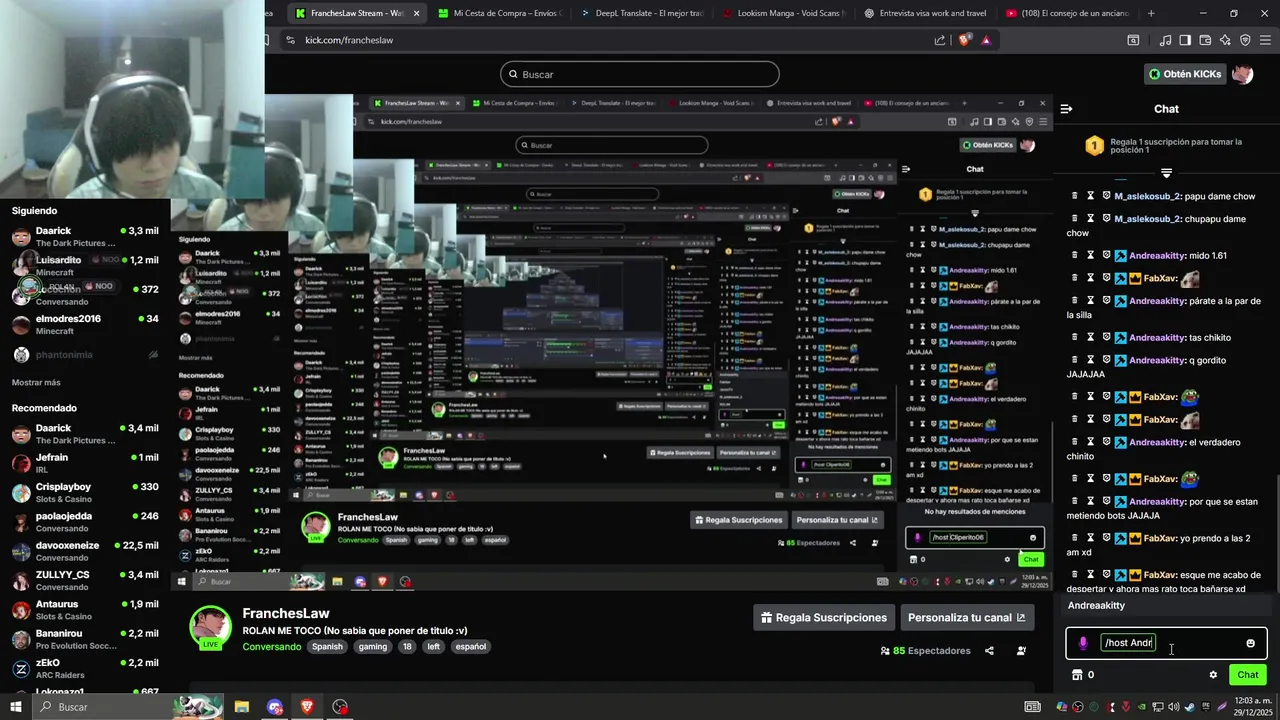Click Regala Suscripciones button
Image resolution: width=1280 pixels, height=720 pixels.
(x=823, y=618)
